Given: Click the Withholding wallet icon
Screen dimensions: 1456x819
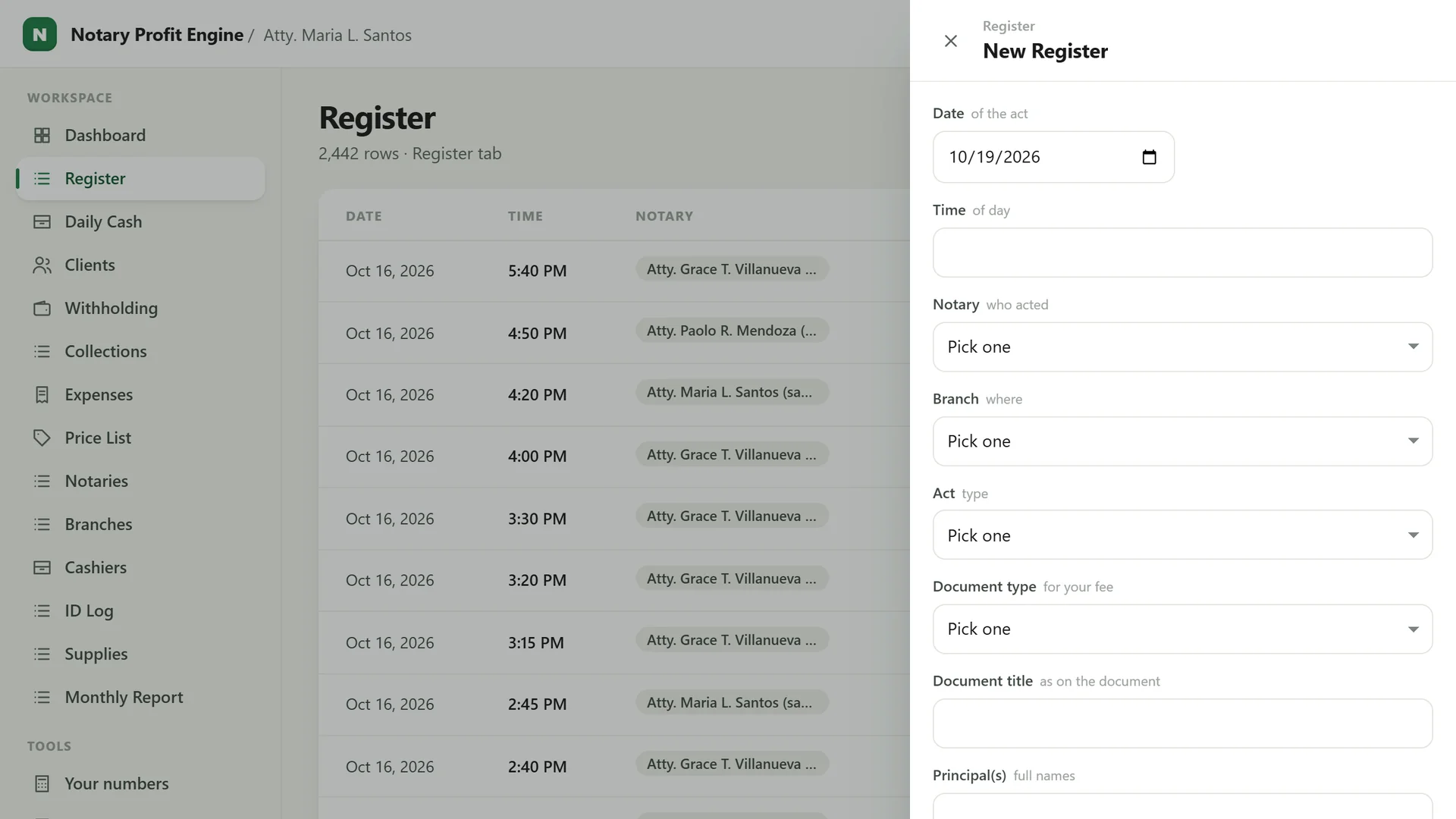Looking at the screenshot, I should 42,308.
